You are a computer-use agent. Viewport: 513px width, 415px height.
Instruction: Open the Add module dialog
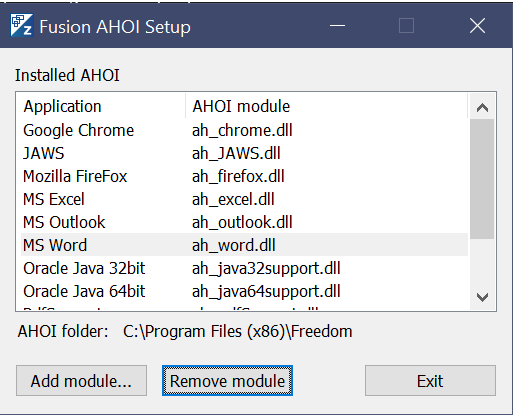(x=81, y=381)
